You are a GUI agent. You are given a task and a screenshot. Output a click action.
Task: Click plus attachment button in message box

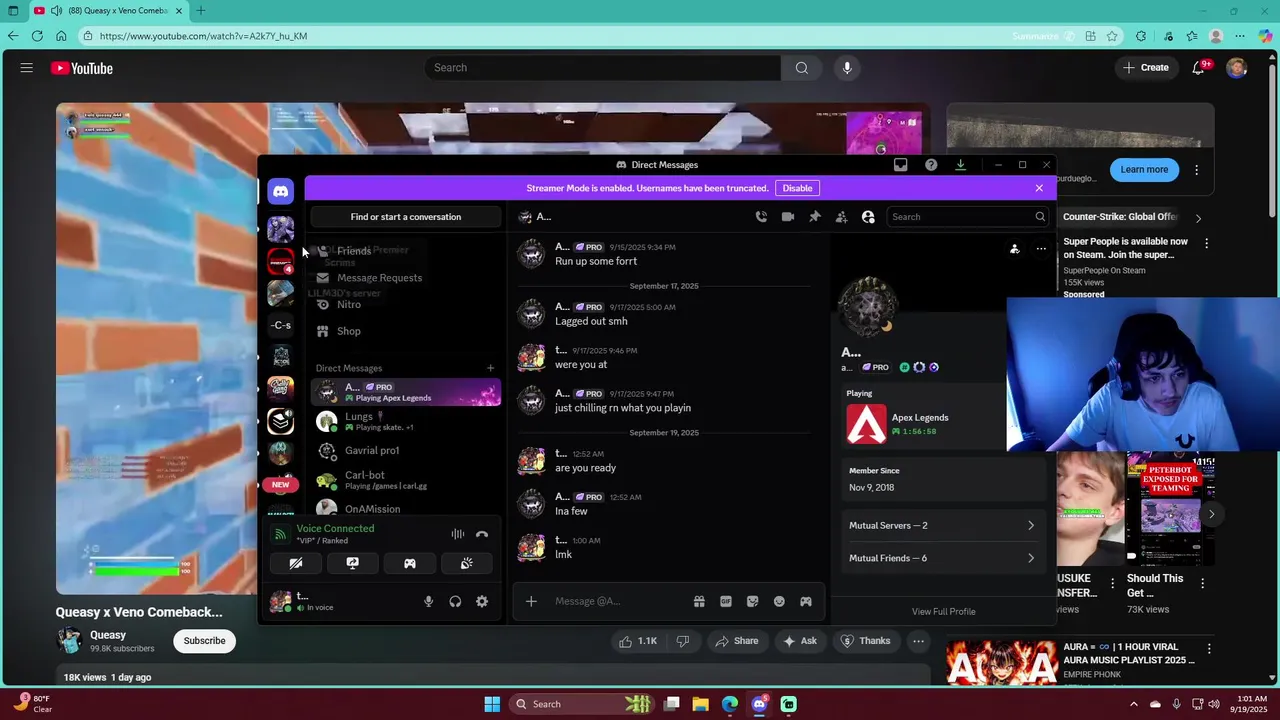tap(531, 601)
